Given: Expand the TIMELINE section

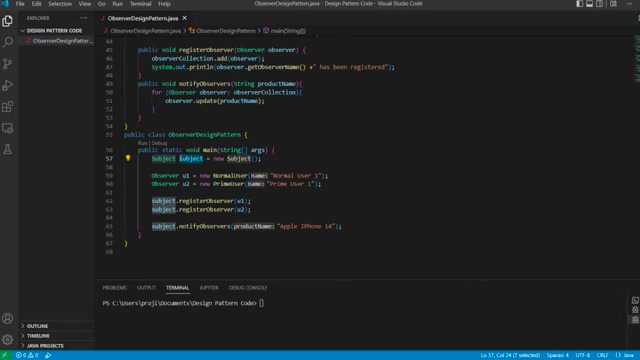Looking at the screenshot, I should (x=56, y=336).
